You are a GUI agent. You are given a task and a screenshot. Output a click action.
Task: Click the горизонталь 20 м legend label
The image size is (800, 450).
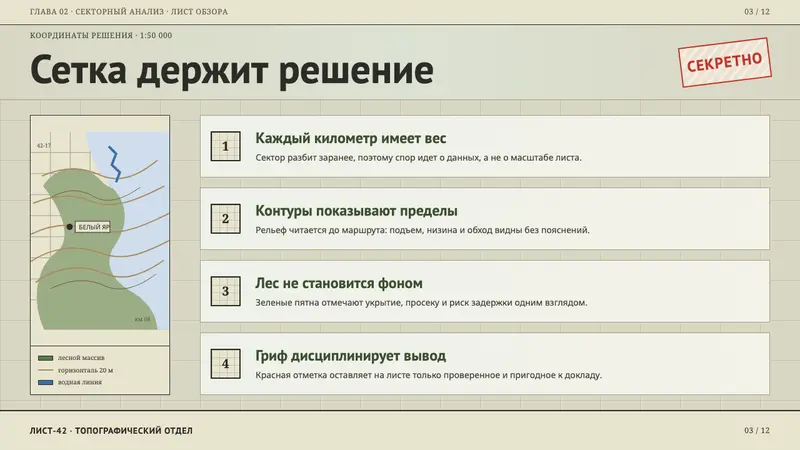click(85, 370)
